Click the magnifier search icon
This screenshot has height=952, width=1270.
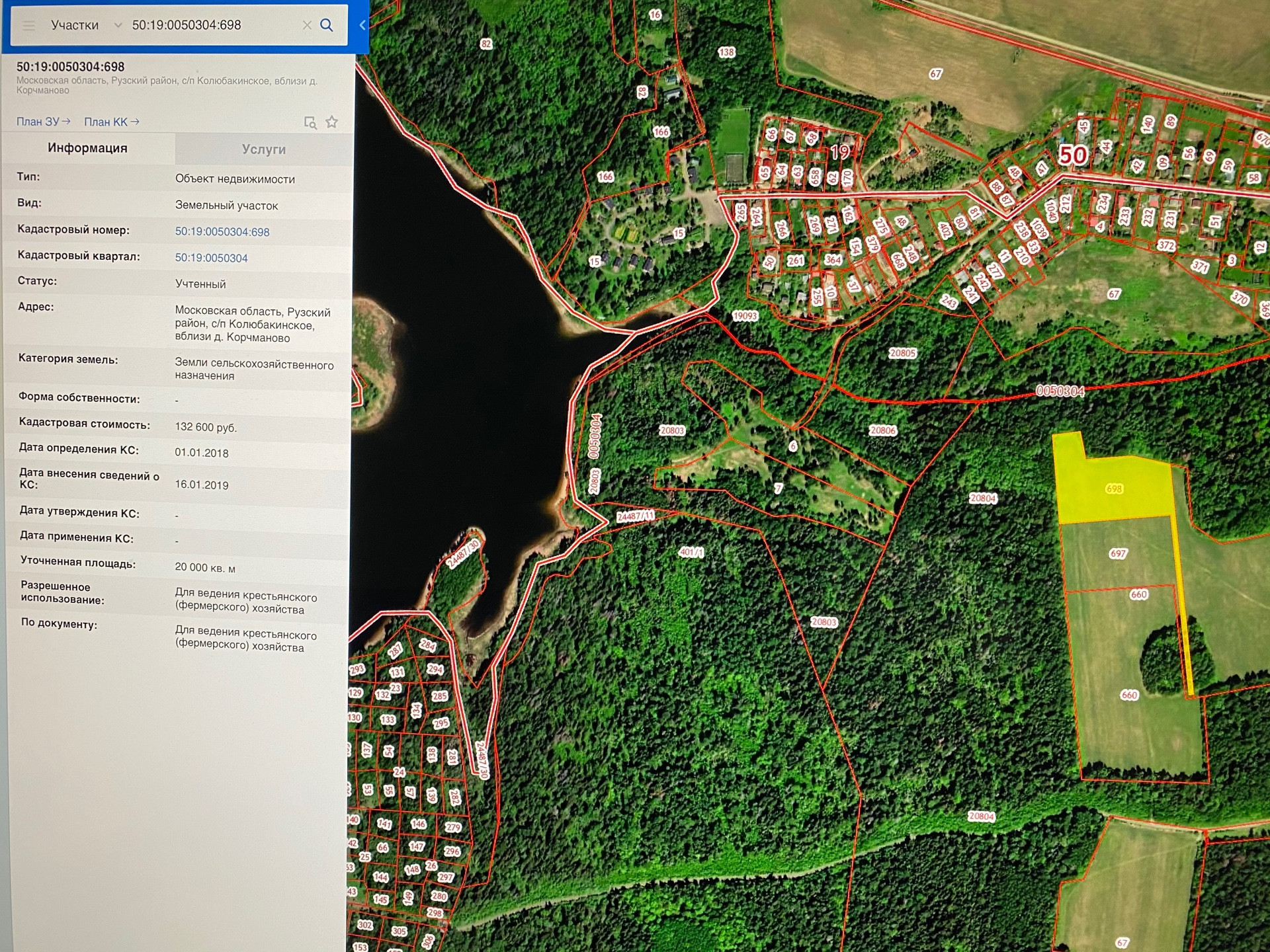pyautogui.click(x=327, y=25)
